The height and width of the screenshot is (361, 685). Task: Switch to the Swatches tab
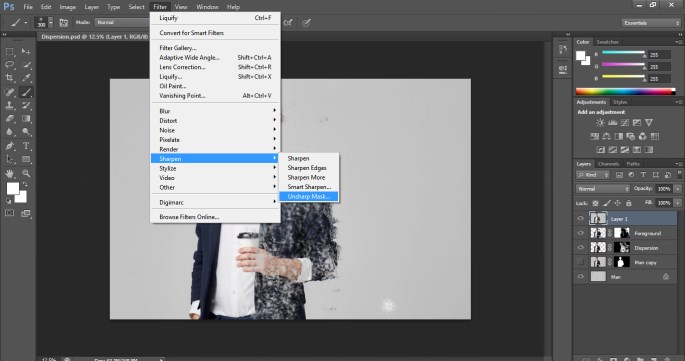(x=607, y=42)
